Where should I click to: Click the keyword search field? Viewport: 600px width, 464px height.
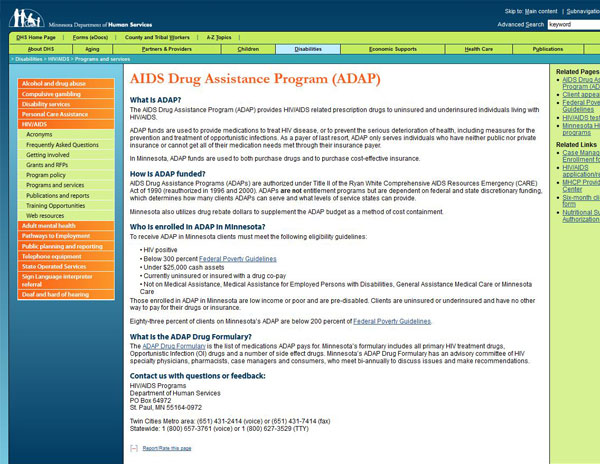574,24
